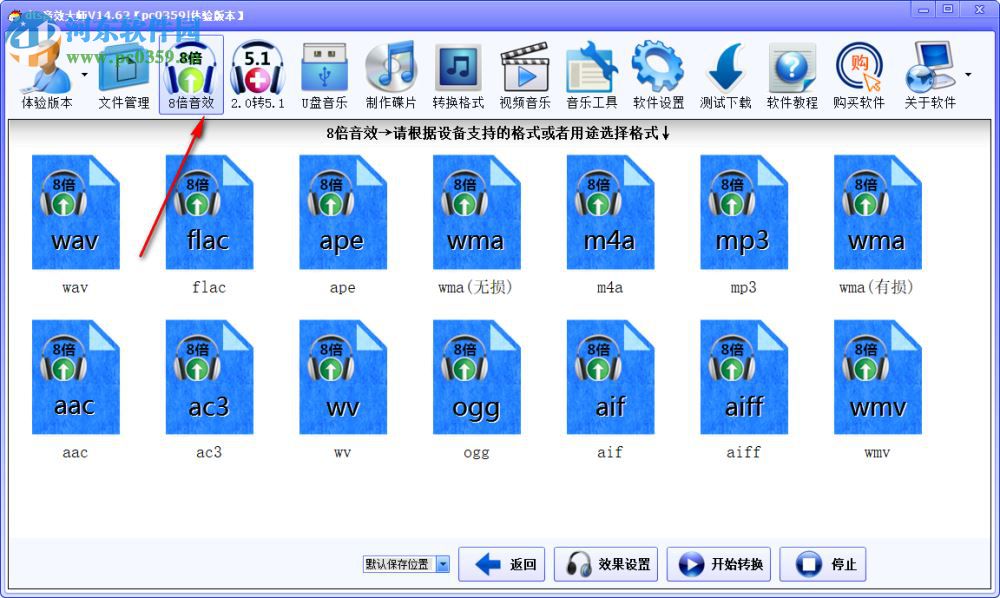Select the 2.0转5.1 conversion tool
Image resolution: width=1000 pixels, height=598 pixels.
tap(257, 72)
